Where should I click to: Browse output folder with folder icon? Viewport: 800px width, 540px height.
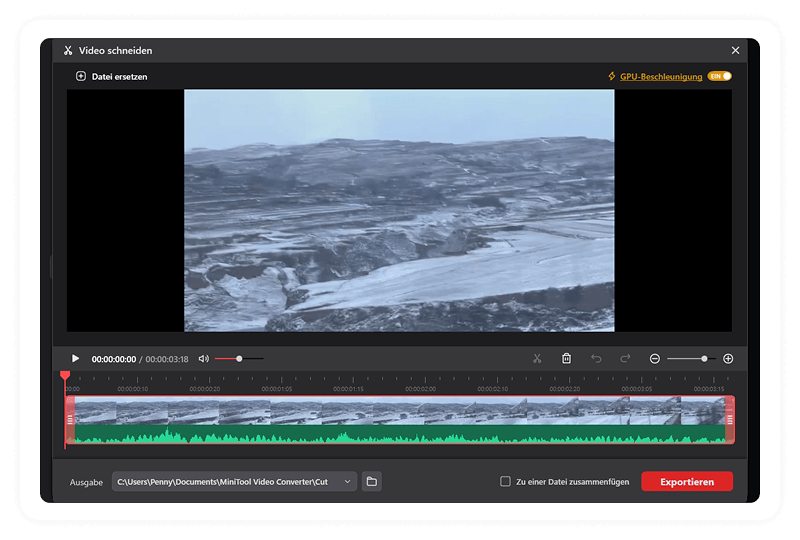click(372, 481)
